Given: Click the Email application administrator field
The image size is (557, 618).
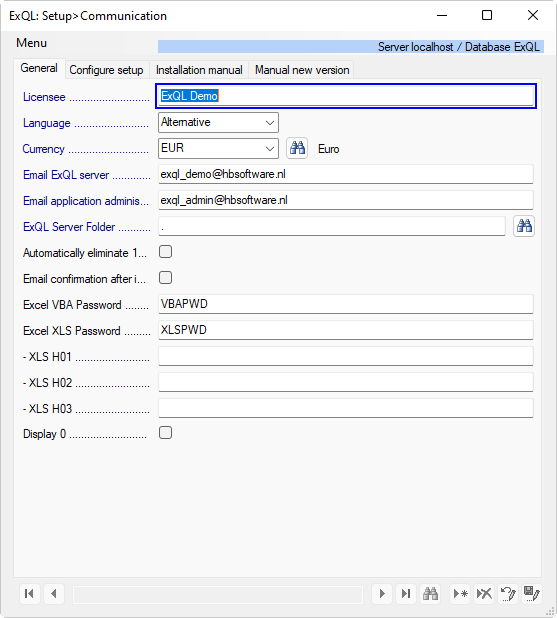Looking at the screenshot, I should point(346,200).
